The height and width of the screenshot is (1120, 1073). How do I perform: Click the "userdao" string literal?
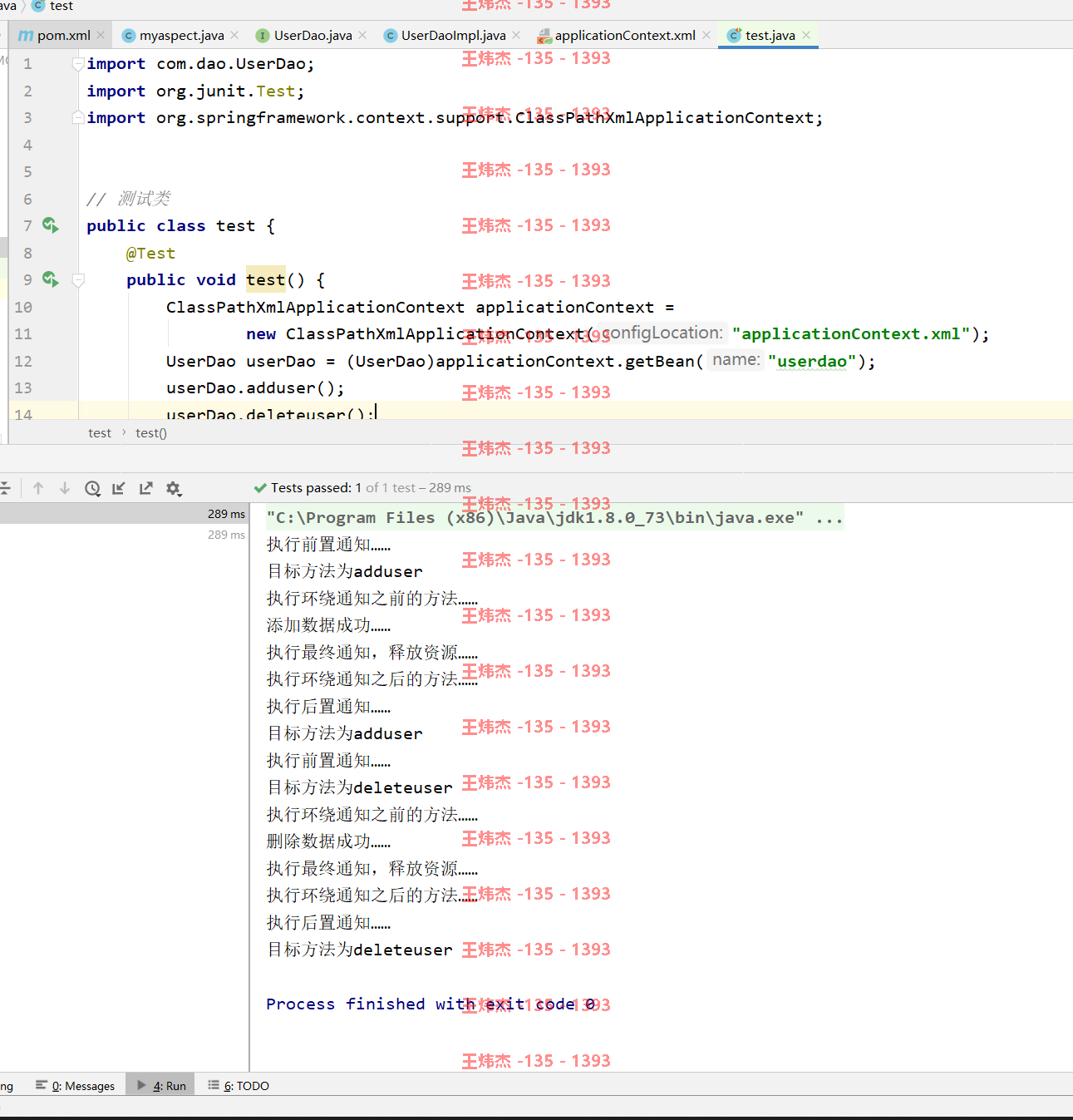tap(812, 362)
